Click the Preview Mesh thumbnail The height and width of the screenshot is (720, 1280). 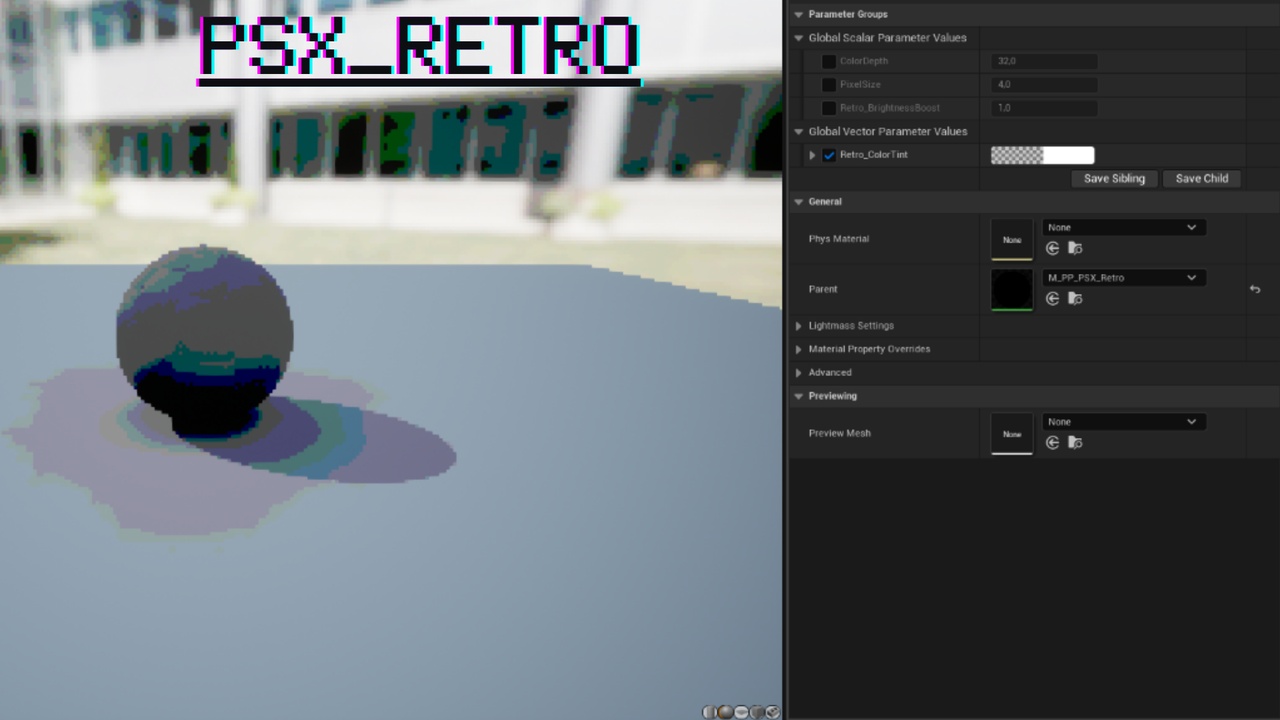(1012, 433)
